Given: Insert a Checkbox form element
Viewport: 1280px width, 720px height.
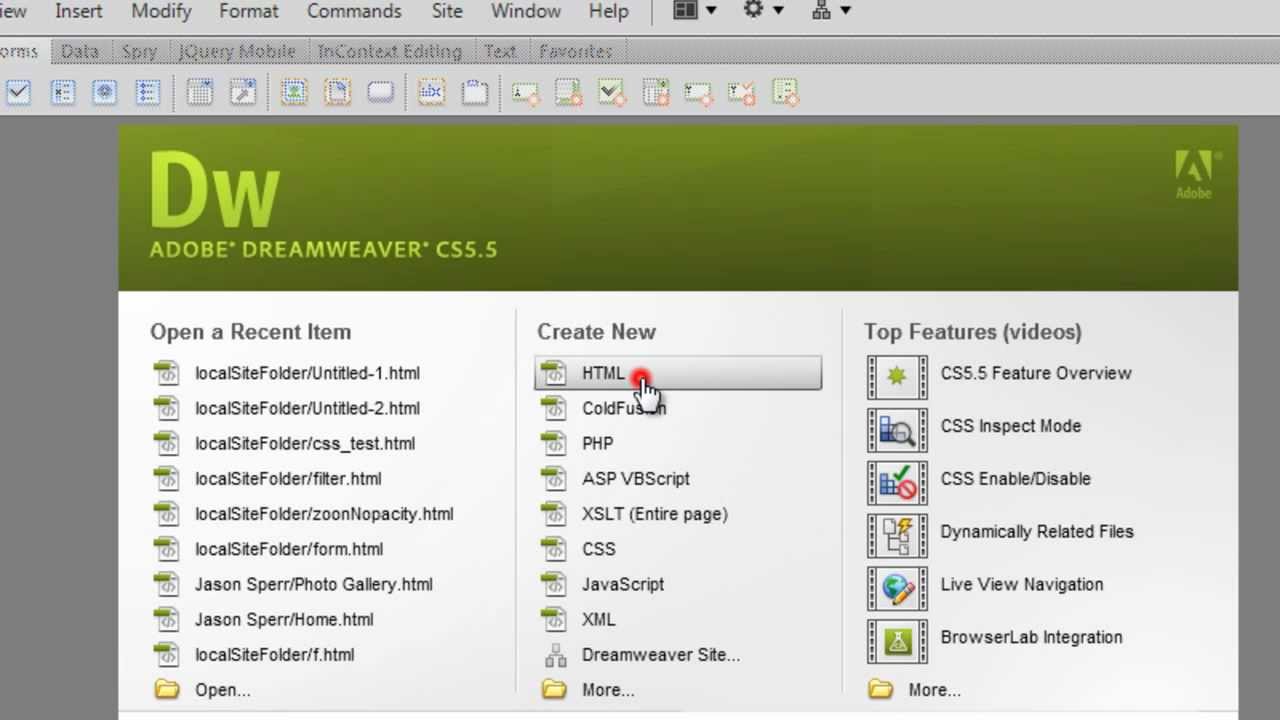Looking at the screenshot, I should tap(19, 93).
